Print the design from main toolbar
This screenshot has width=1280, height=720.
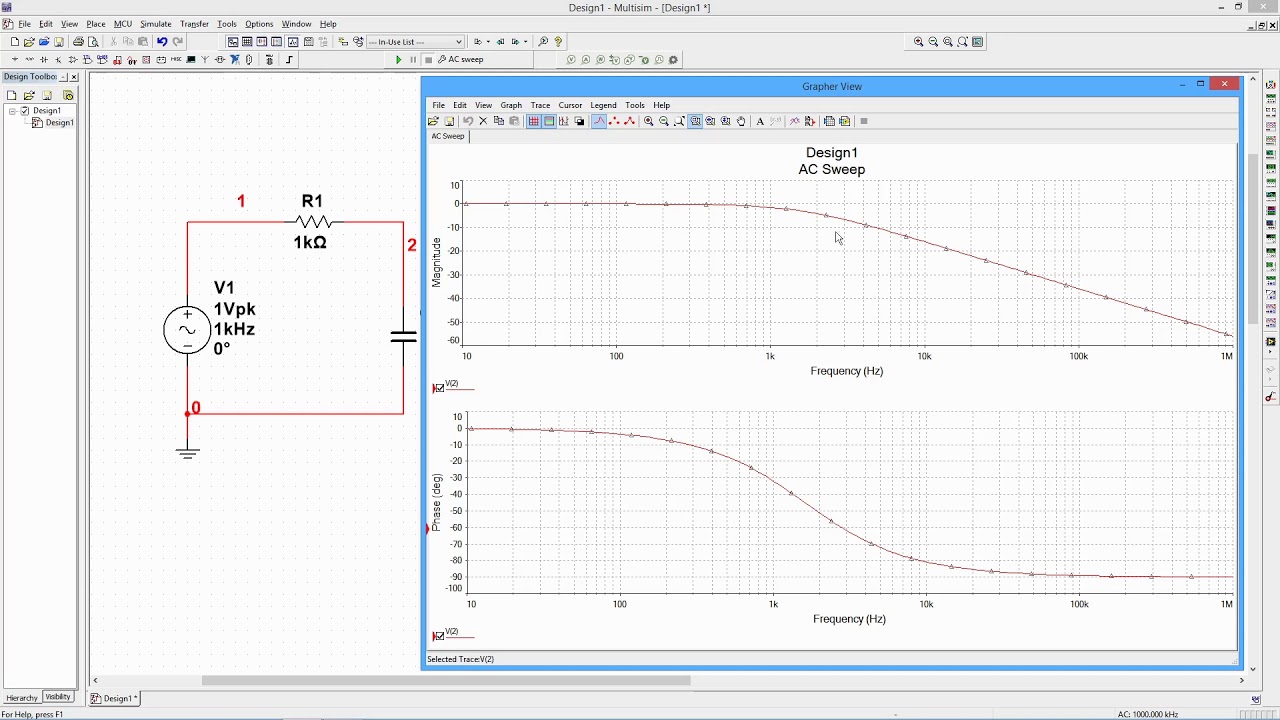tap(78, 42)
